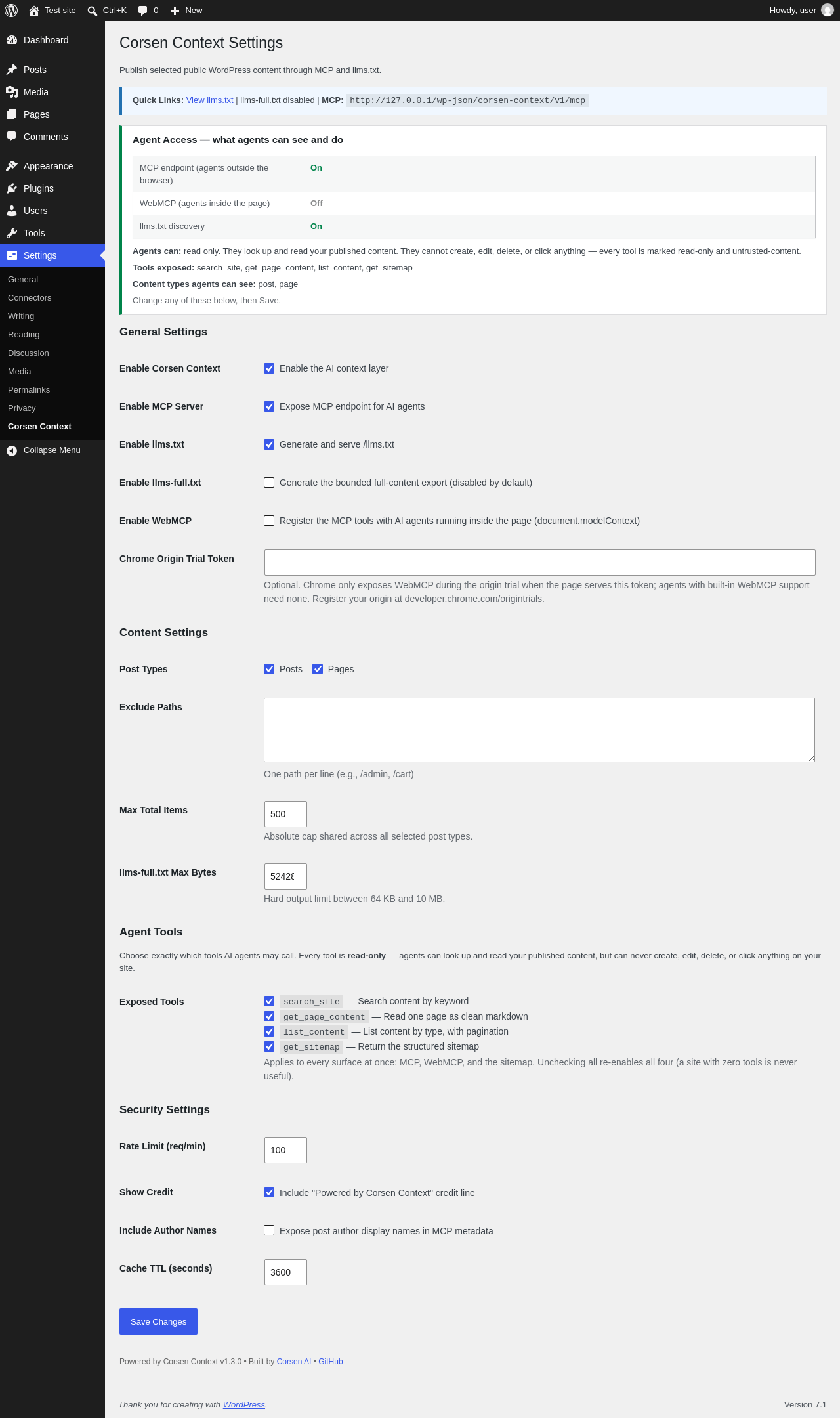The height and width of the screenshot is (1418, 840).
Task: Open comments bubble icon in admin bar
Action: coord(143,11)
